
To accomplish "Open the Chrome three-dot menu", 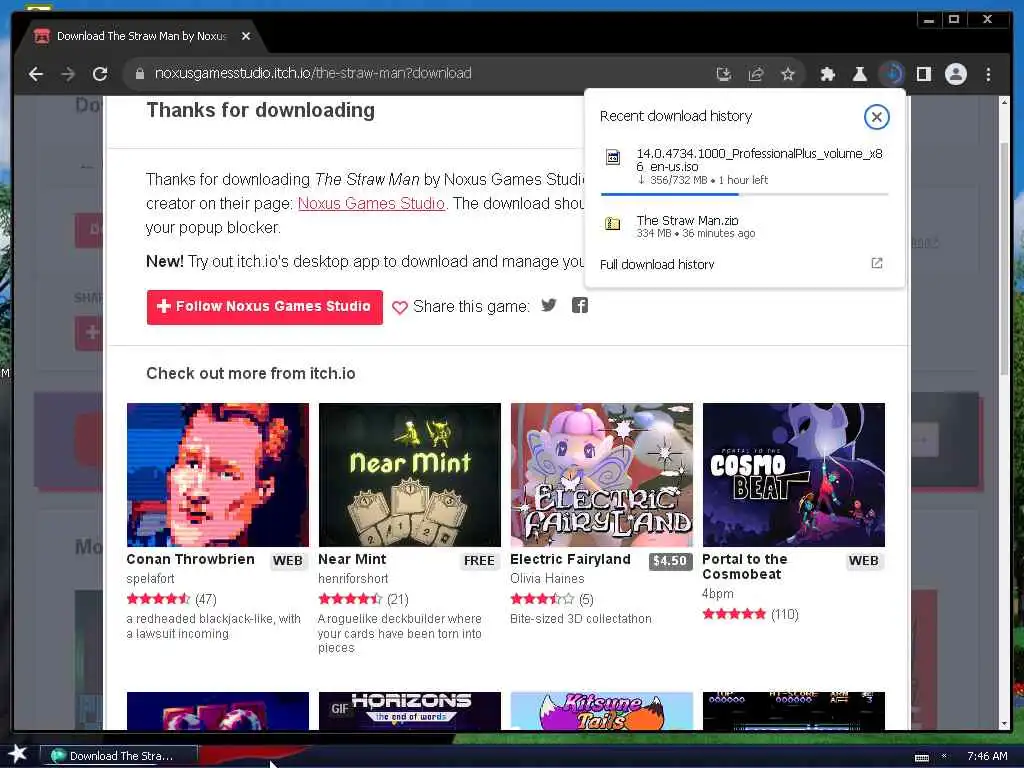I will tap(988, 74).
